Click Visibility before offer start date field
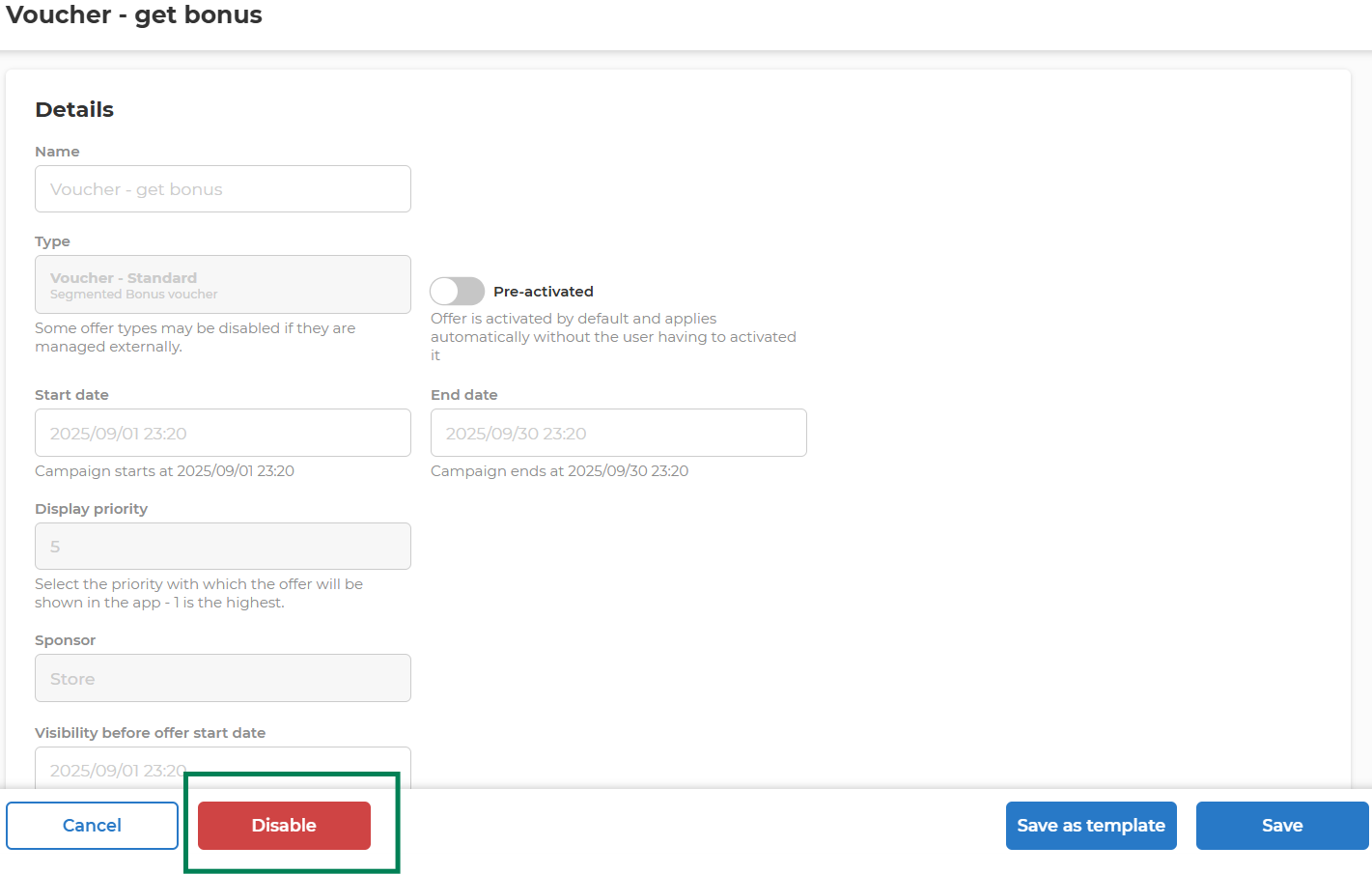The width and height of the screenshot is (1372, 874). point(223,769)
